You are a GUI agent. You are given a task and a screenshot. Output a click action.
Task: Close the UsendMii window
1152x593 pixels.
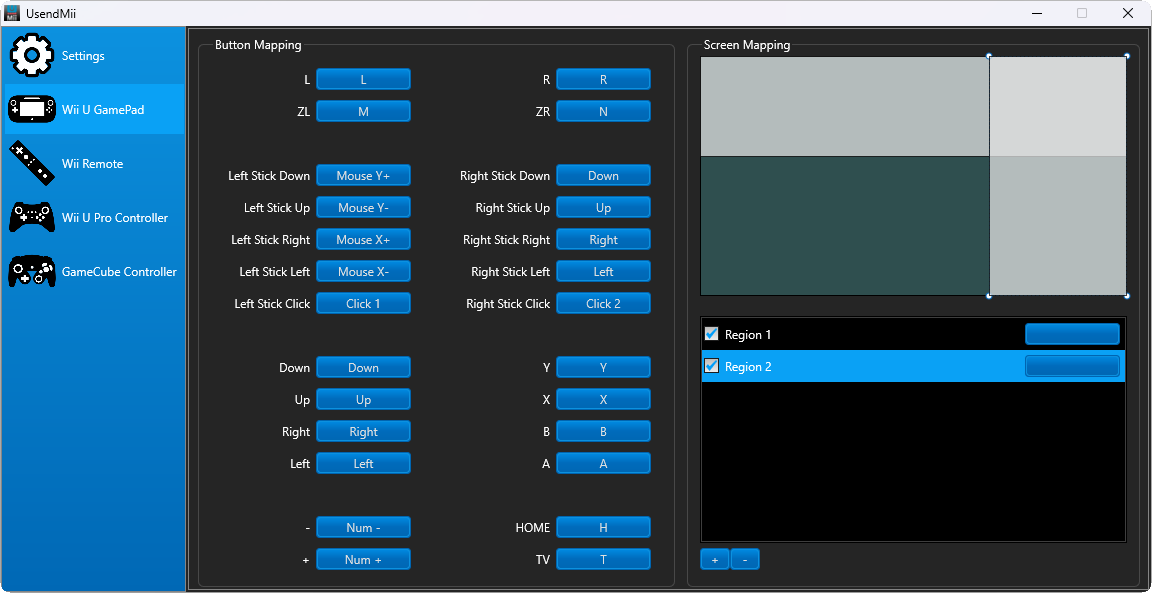pyautogui.click(x=1128, y=12)
